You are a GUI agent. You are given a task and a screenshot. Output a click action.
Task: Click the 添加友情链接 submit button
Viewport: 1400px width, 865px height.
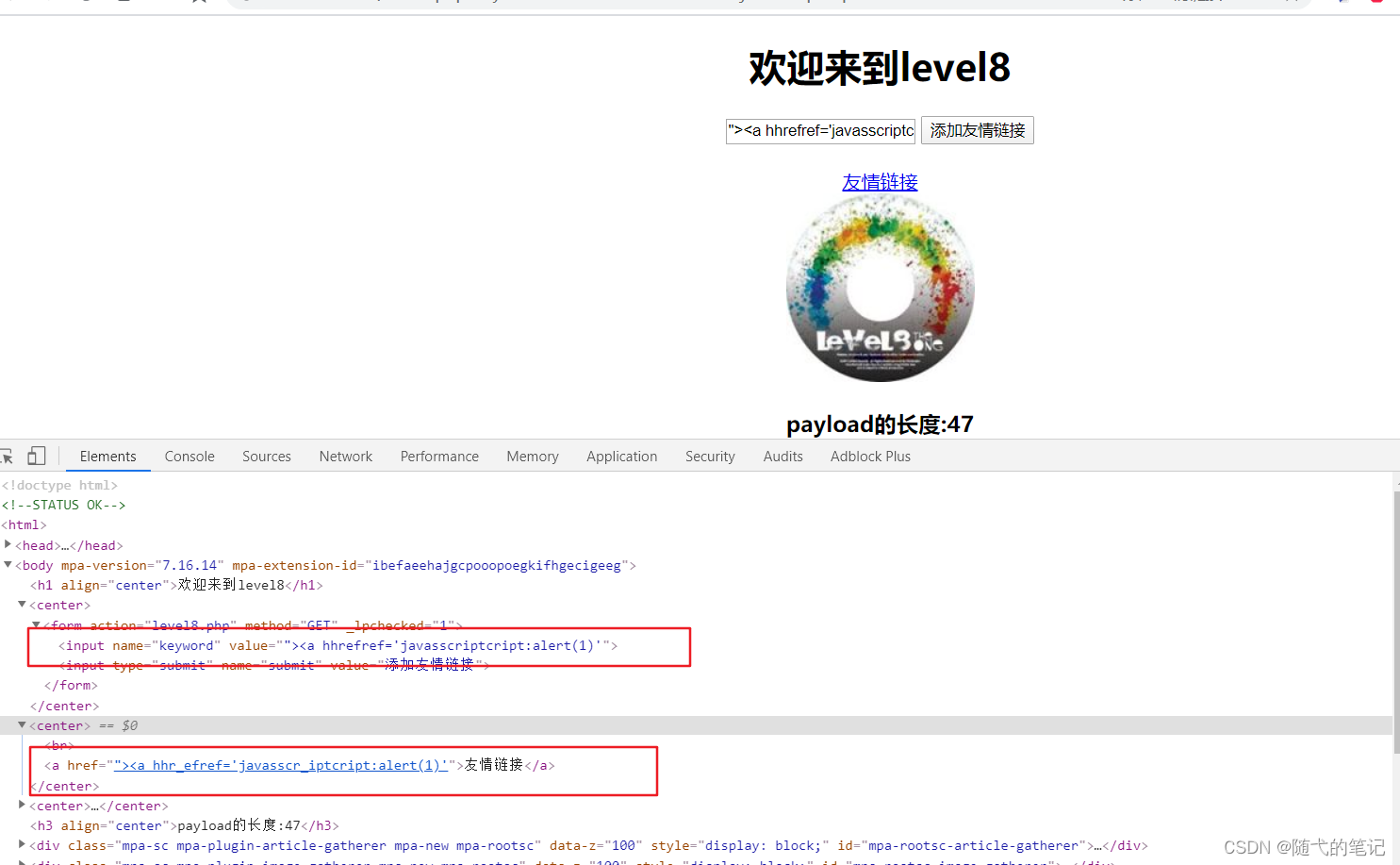977,130
